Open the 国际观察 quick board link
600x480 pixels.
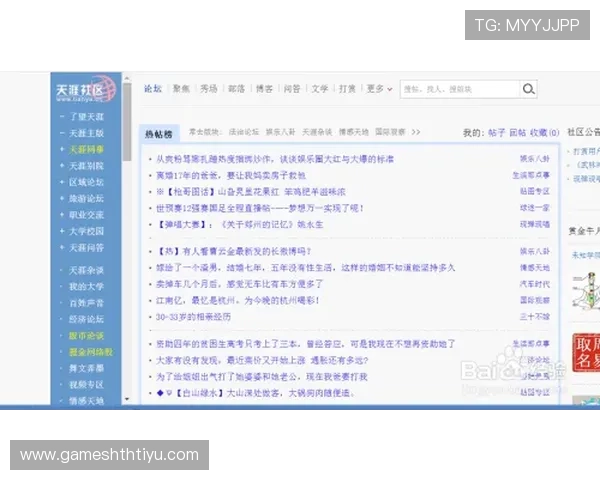click(x=390, y=132)
